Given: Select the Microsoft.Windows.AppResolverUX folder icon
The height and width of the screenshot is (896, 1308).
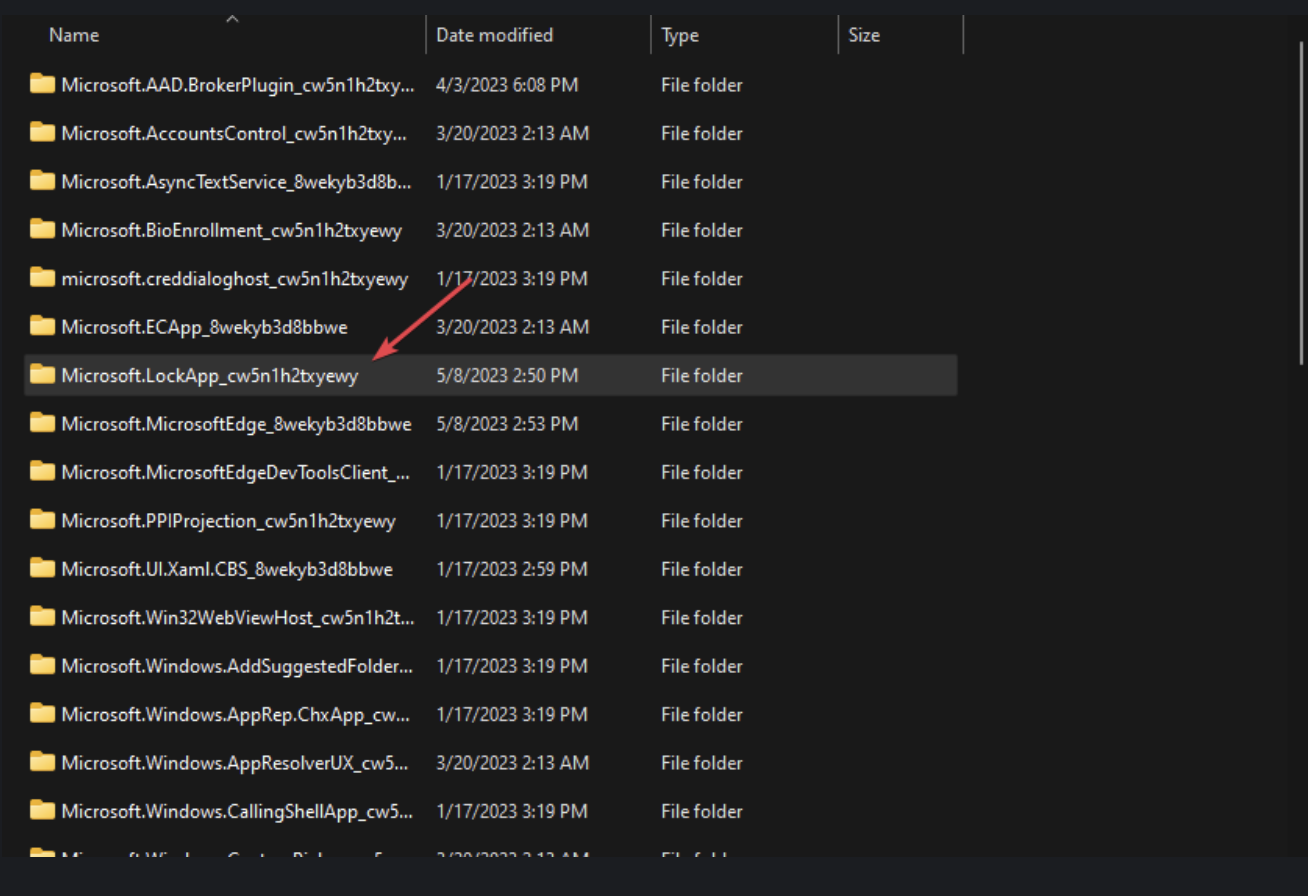Looking at the screenshot, I should 42,762.
